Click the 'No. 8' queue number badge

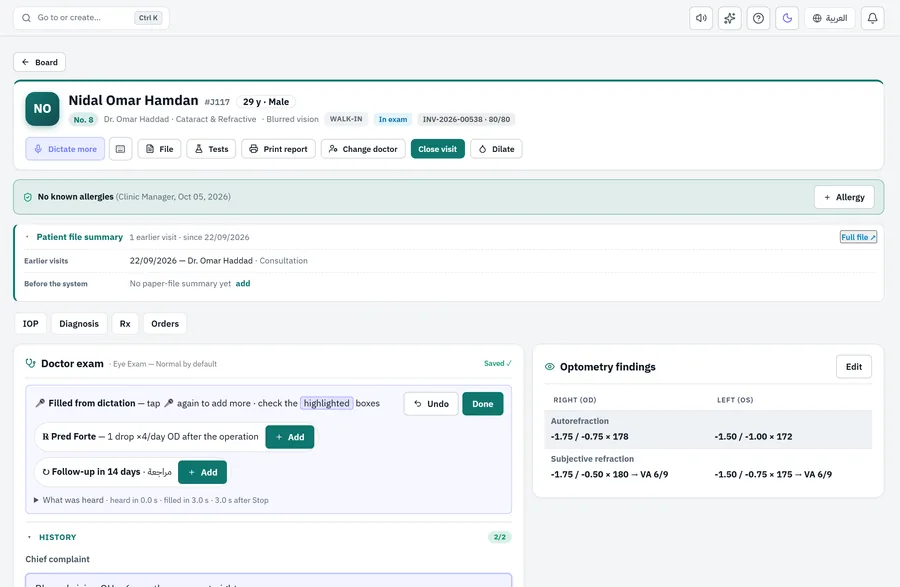[x=83, y=119]
